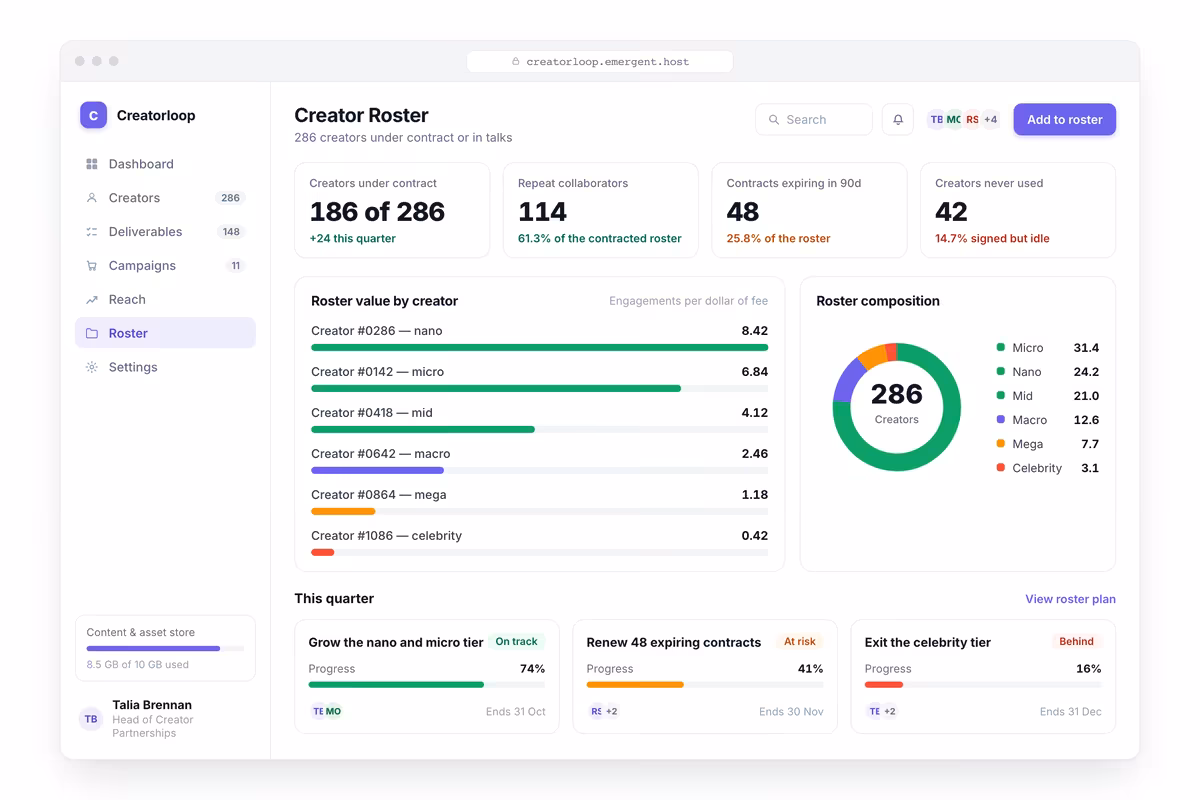Click the 74% progress bar

[427, 685]
